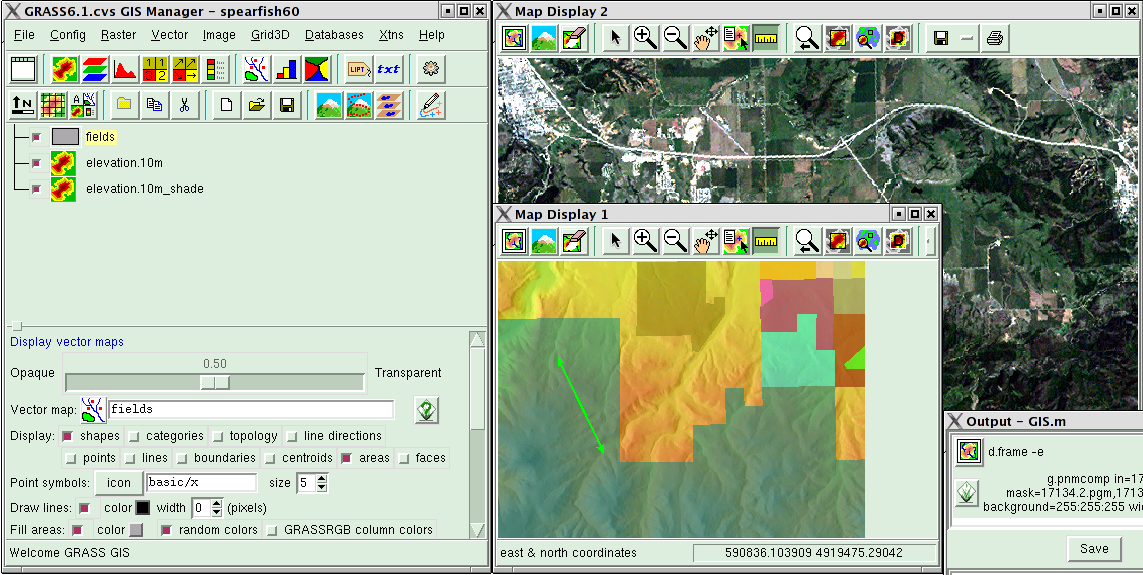Screen dimensions: 1143x575
Task: Open the Raster menu
Action: point(118,35)
